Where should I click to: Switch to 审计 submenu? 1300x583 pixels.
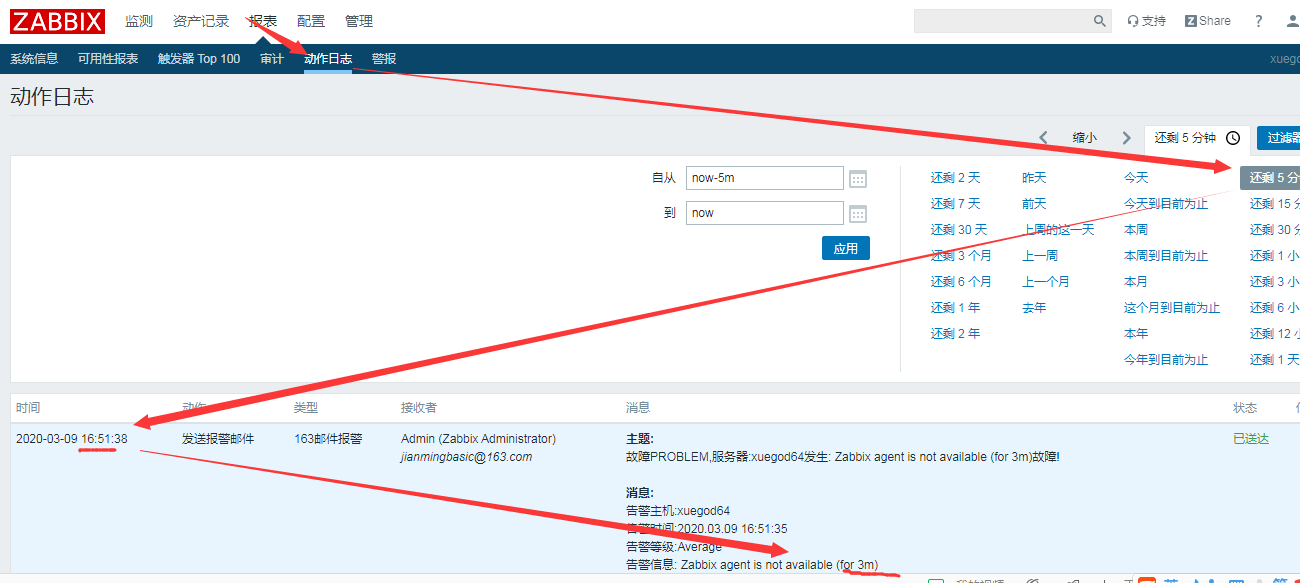coord(272,59)
